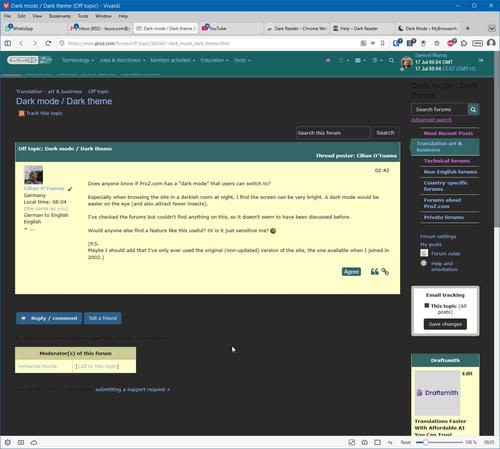Click the Forum rules icon in the sidebar
The image size is (500, 449).
pyautogui.click(x=424, y=253)
